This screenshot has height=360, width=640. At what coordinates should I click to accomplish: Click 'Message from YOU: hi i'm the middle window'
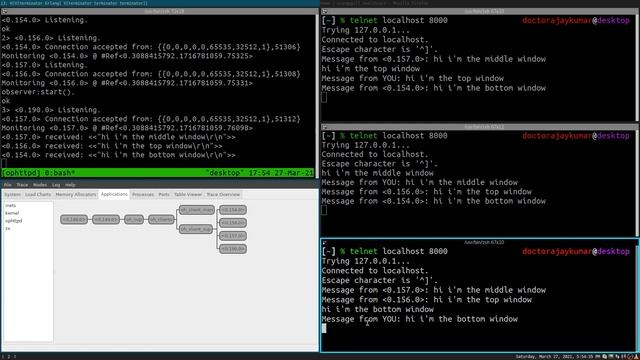pos(420,182)
